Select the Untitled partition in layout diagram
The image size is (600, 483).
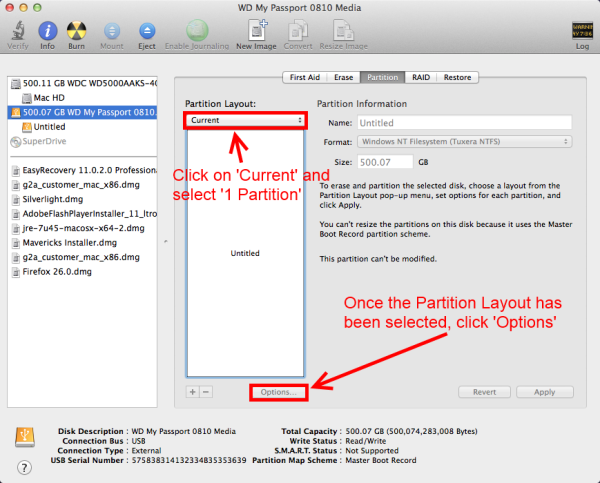245,253
